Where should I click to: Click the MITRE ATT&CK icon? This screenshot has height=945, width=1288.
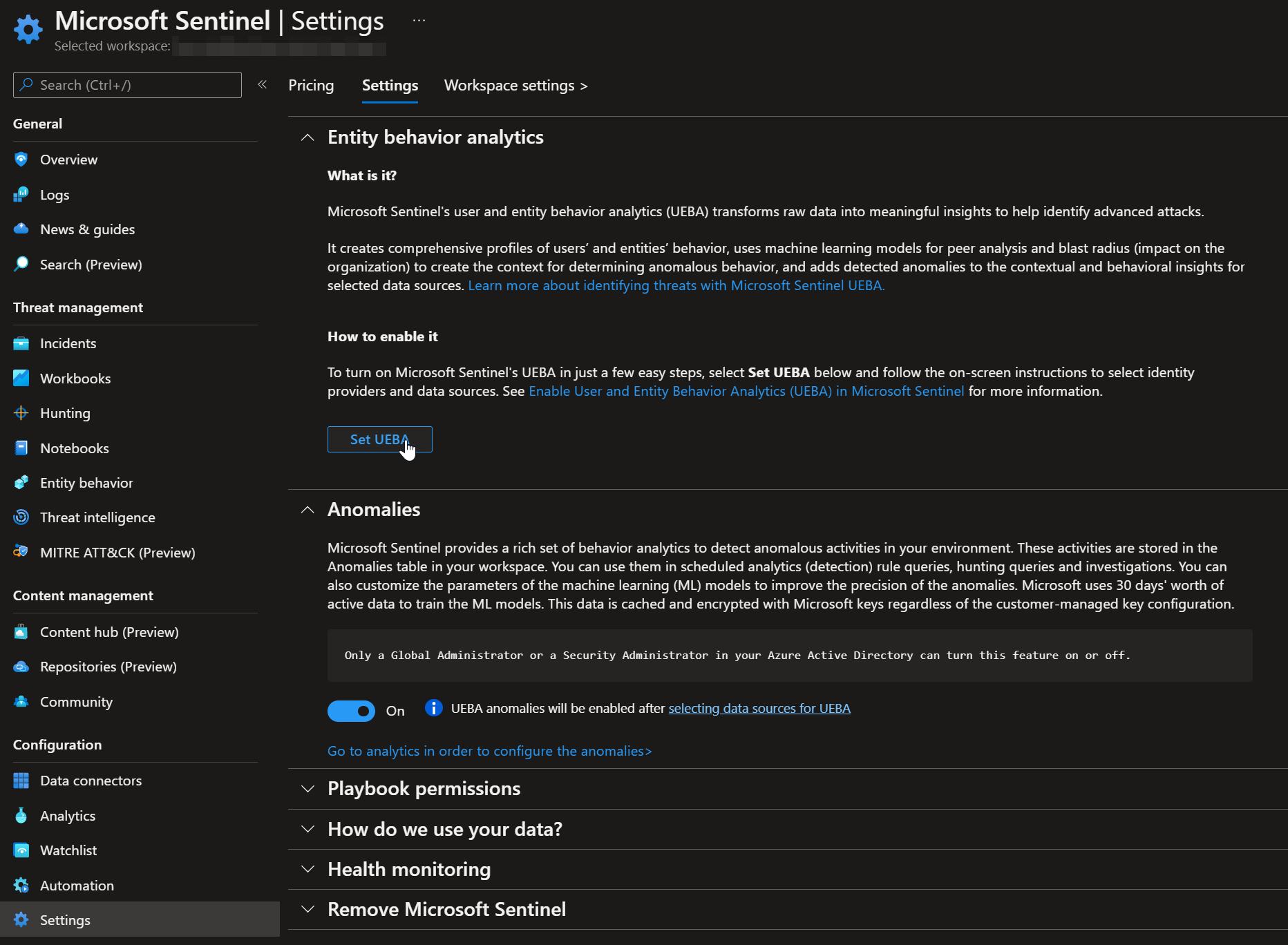pyautogui.click(x=21, y=553)
